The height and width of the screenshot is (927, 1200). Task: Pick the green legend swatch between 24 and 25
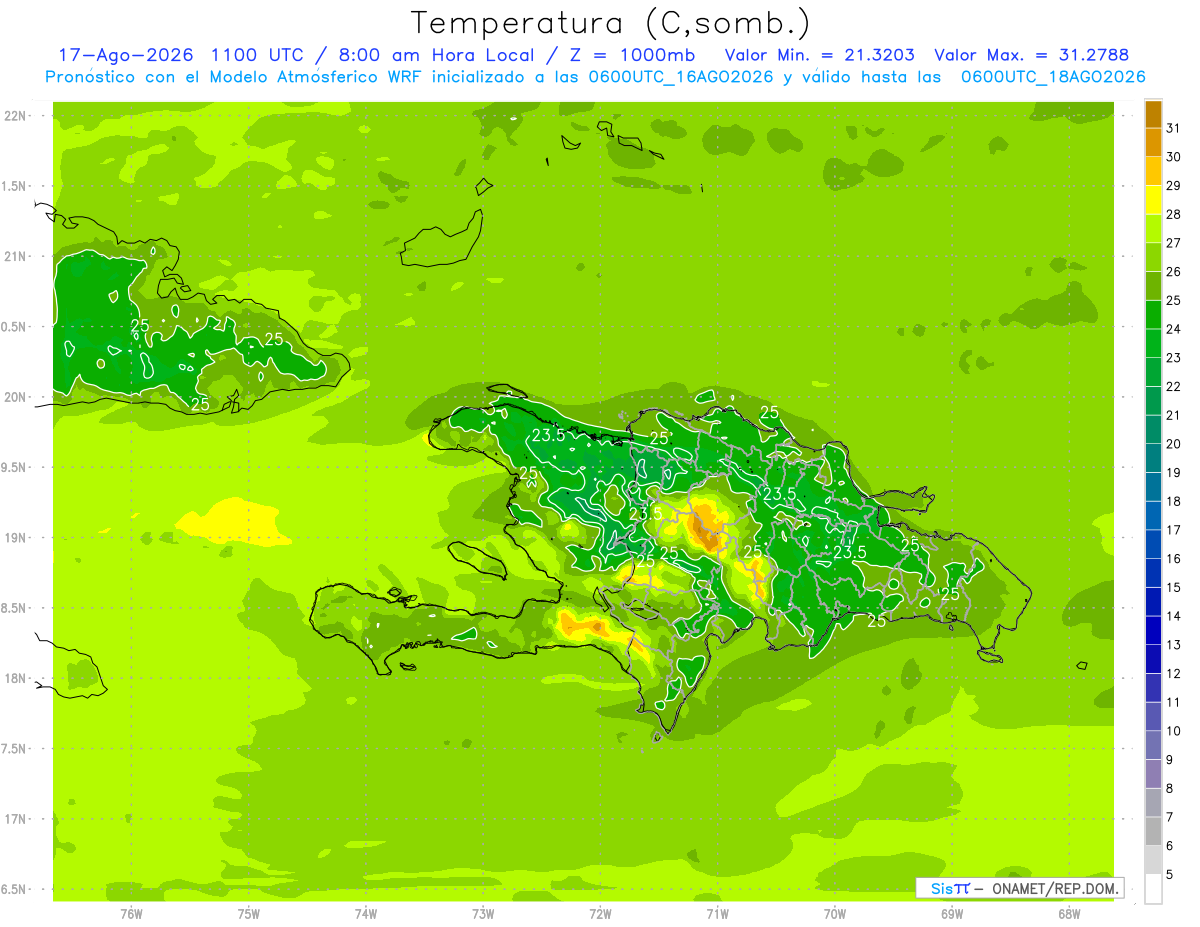pos(1153,315)
